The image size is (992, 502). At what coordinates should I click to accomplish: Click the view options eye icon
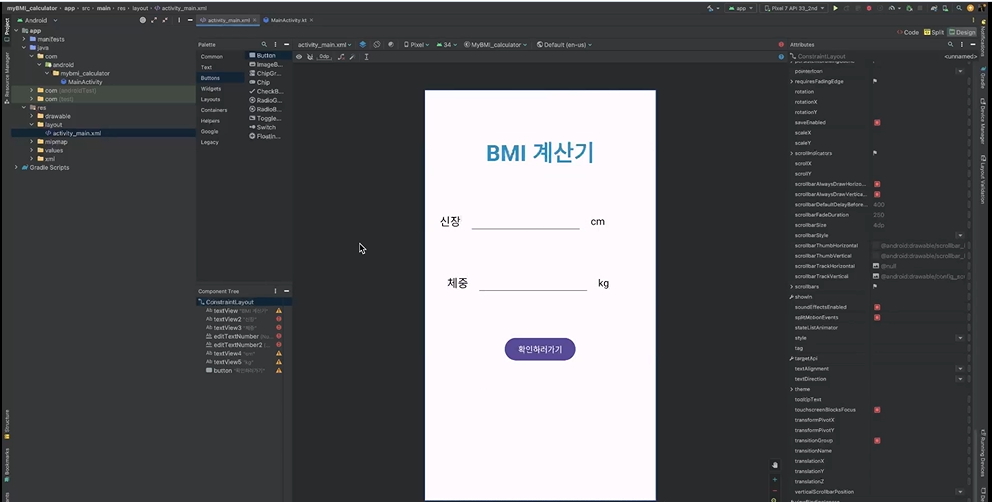click(x=299, y=57)
